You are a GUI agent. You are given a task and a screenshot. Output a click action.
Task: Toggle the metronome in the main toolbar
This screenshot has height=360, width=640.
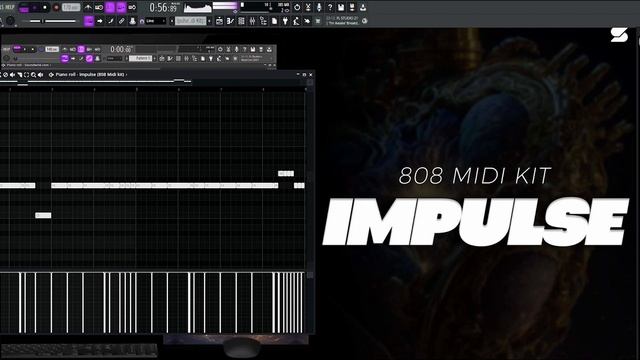pyautogui.click(x=88, y=8)
